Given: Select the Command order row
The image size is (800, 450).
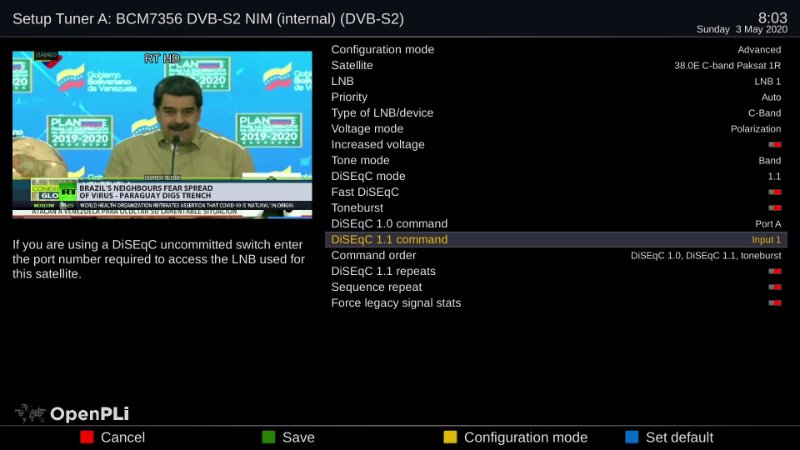Looking at the screenshot, I should (556, 255).
